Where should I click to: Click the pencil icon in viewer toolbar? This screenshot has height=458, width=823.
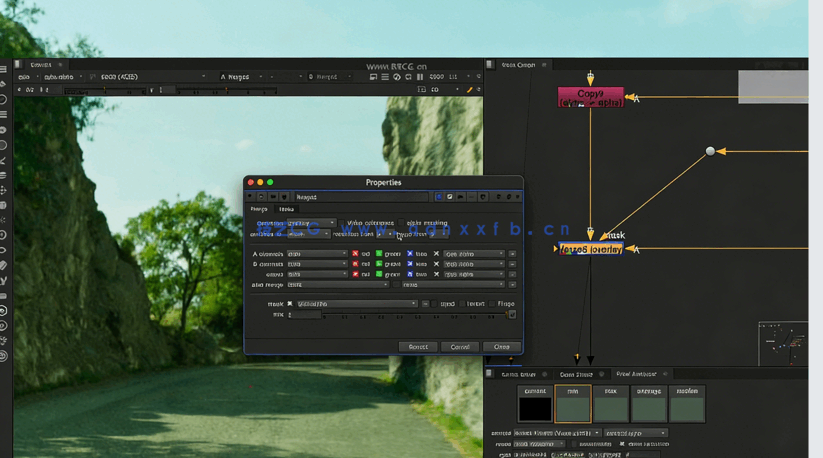click(469, 89)
